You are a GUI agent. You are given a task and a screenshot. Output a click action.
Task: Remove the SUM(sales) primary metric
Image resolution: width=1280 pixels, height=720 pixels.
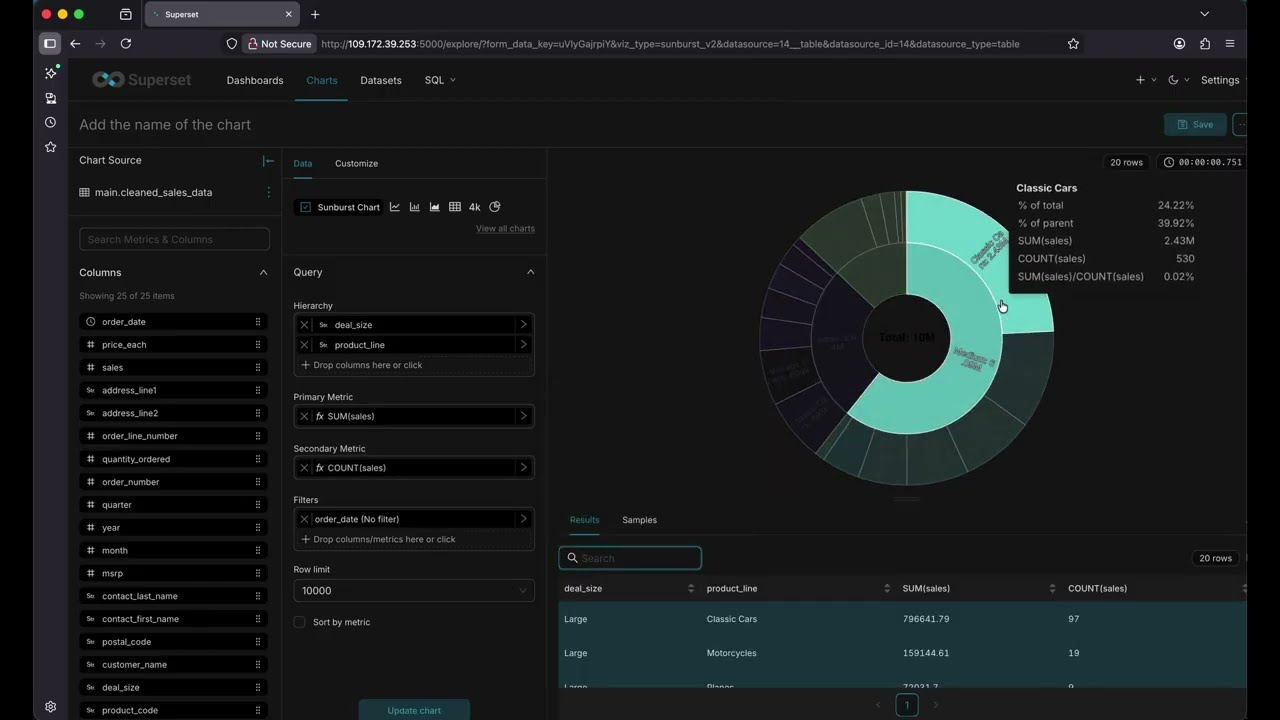pyautogui.click(x=305, y=416)
